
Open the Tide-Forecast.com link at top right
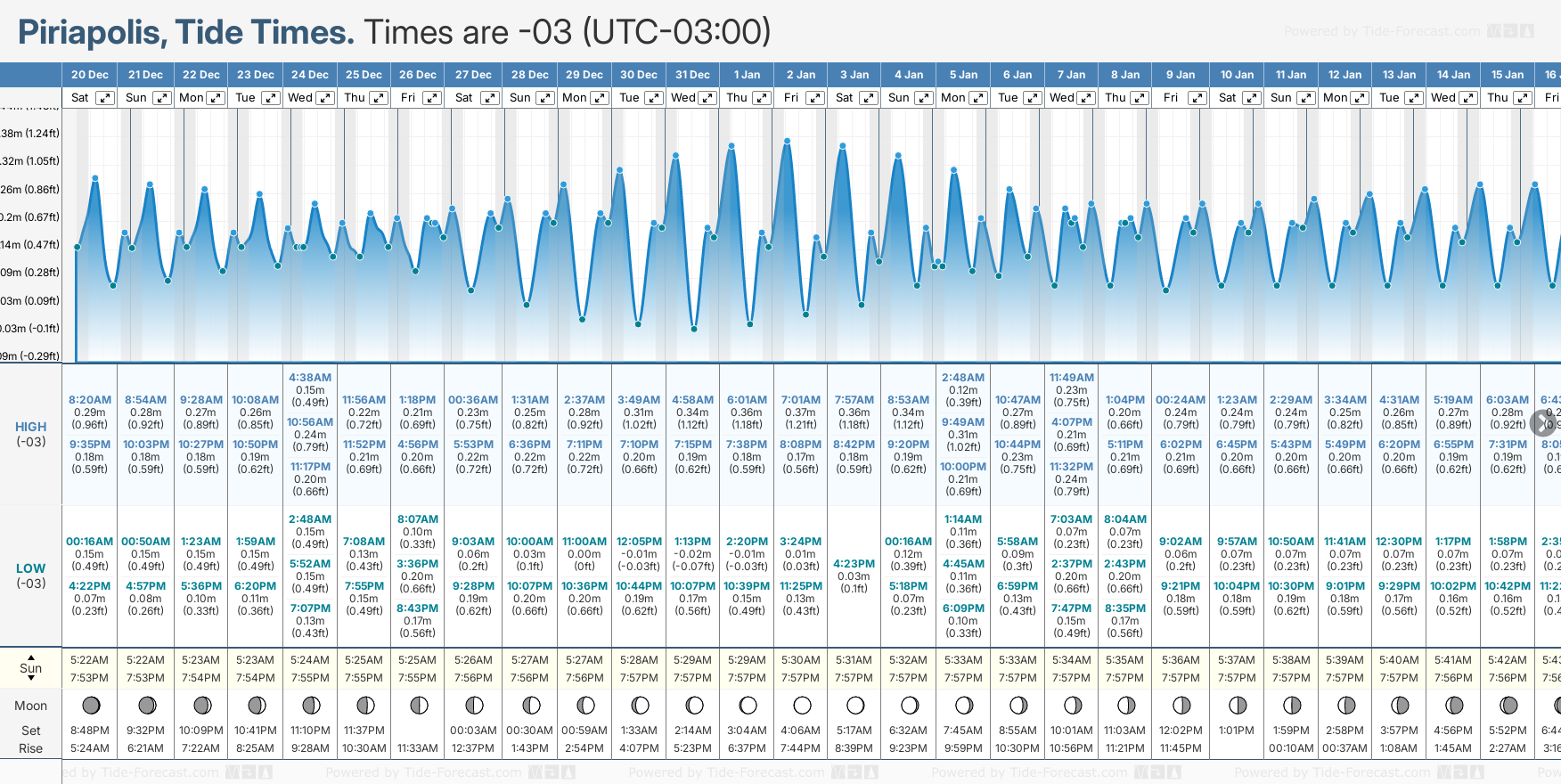[1381, 31]
